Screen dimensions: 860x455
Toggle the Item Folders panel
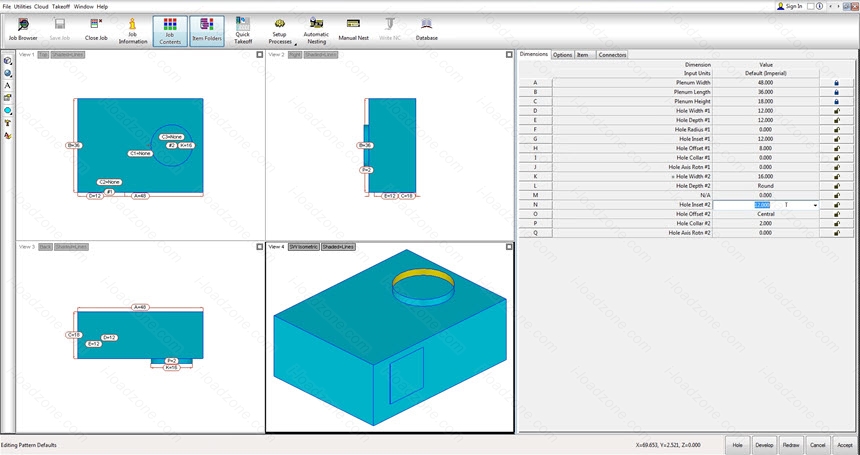click(207, 31)
